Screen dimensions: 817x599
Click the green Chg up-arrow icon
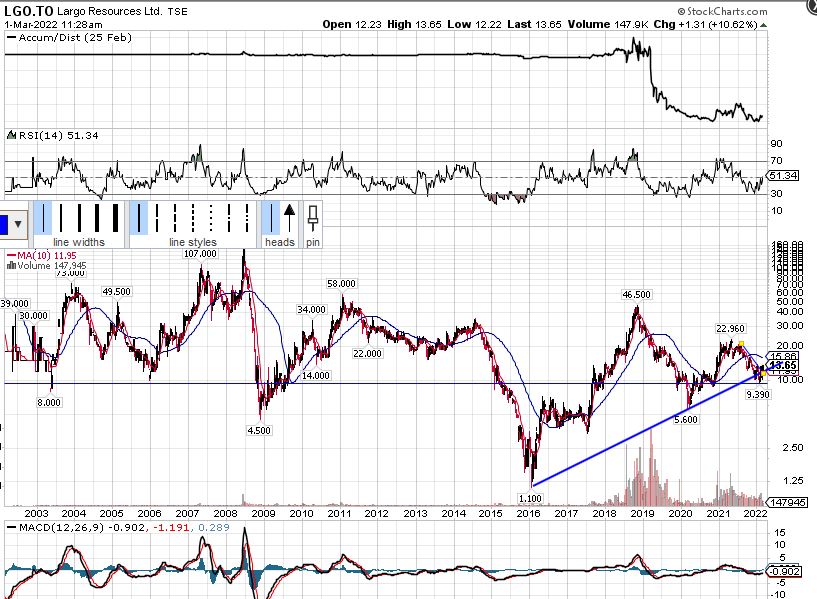tap(763, 25)
